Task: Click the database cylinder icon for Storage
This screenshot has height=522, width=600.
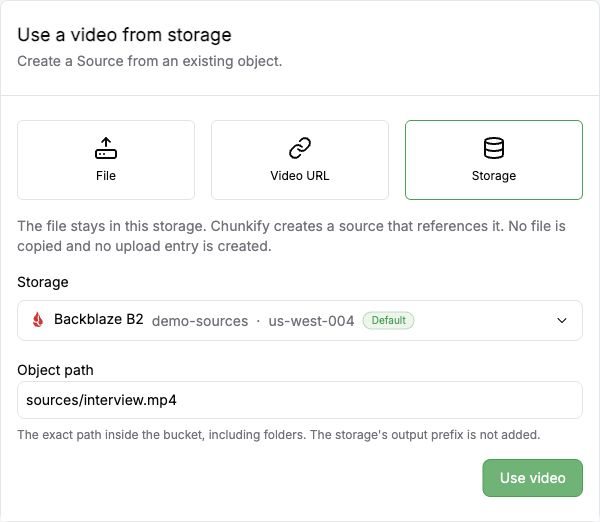Action: (494, 148)
